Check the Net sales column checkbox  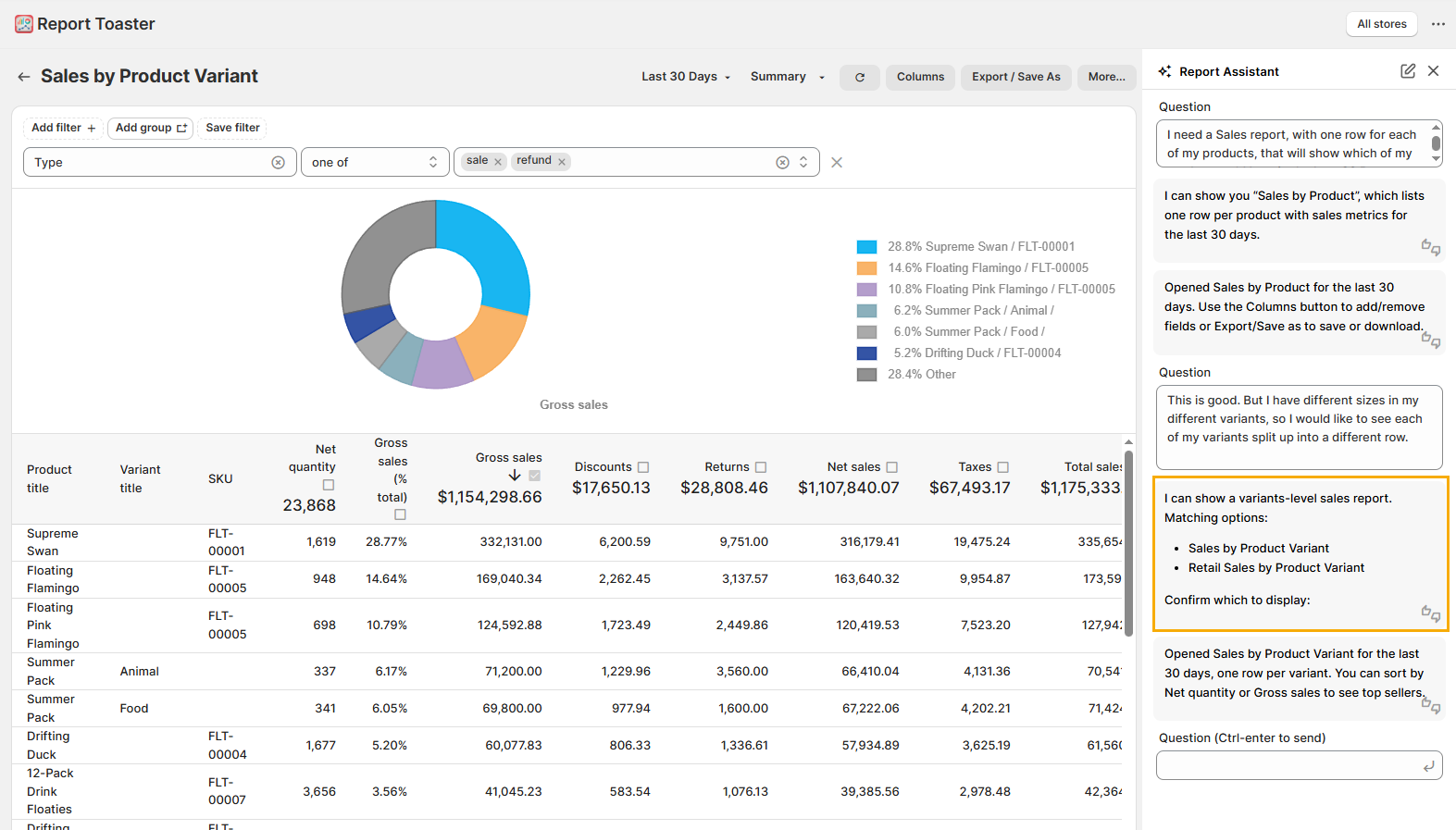(892, 467)
